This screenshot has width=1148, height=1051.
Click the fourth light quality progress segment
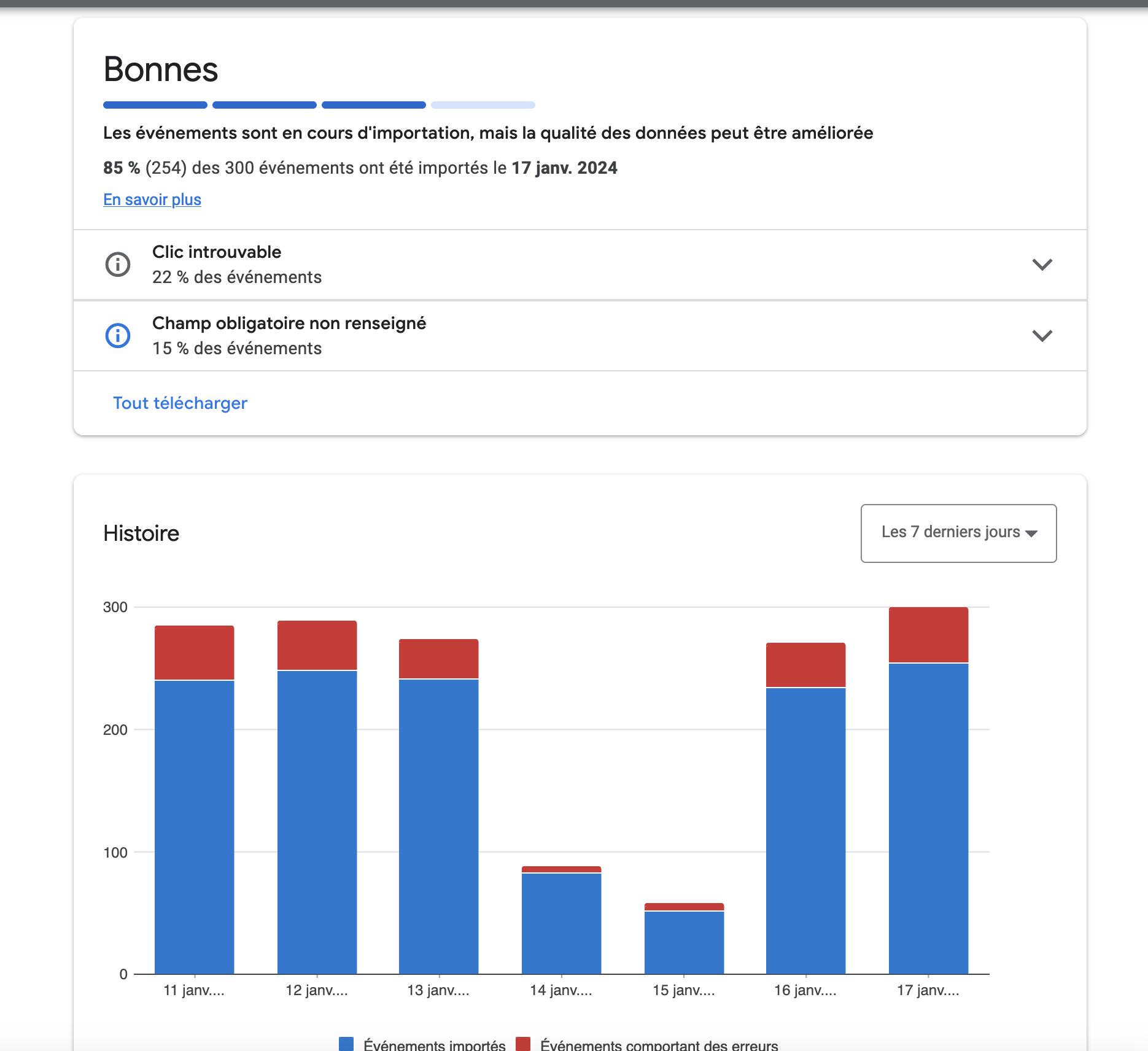click(483, 105)
